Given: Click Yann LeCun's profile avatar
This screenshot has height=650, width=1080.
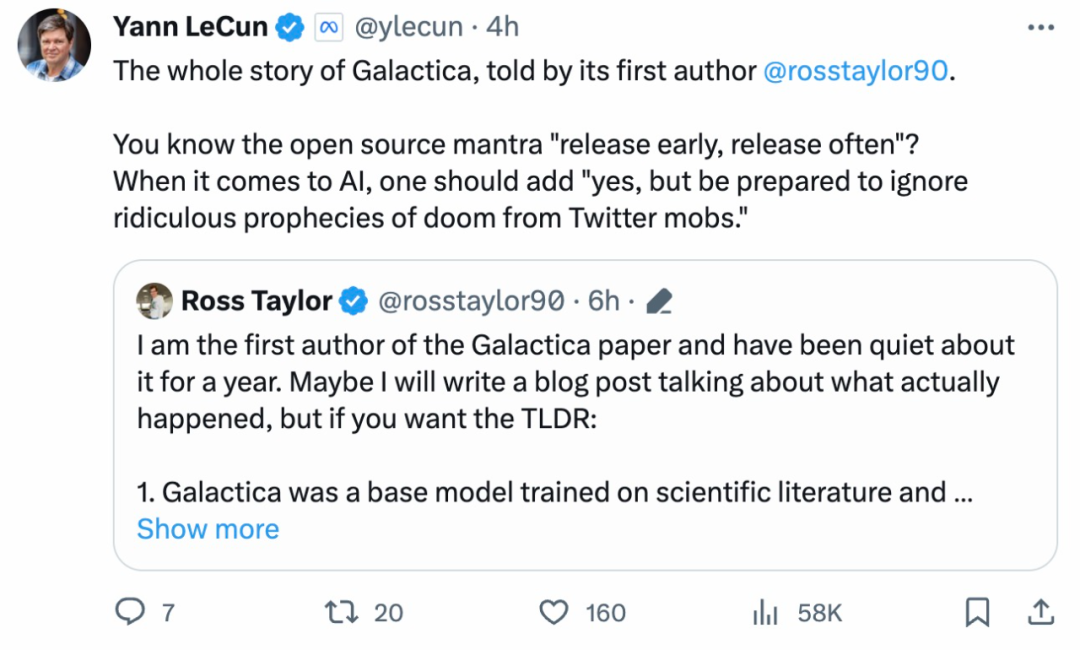Looking at the screenshot, I should 54,45.
